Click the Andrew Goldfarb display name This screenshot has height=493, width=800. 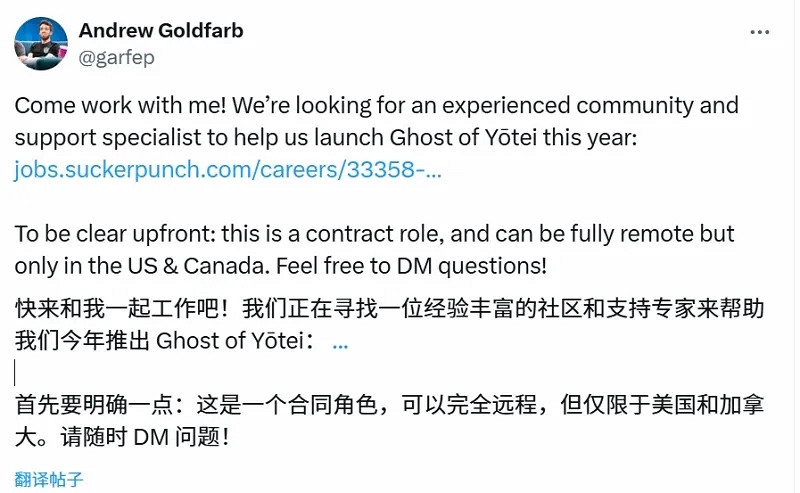[160, 30]
